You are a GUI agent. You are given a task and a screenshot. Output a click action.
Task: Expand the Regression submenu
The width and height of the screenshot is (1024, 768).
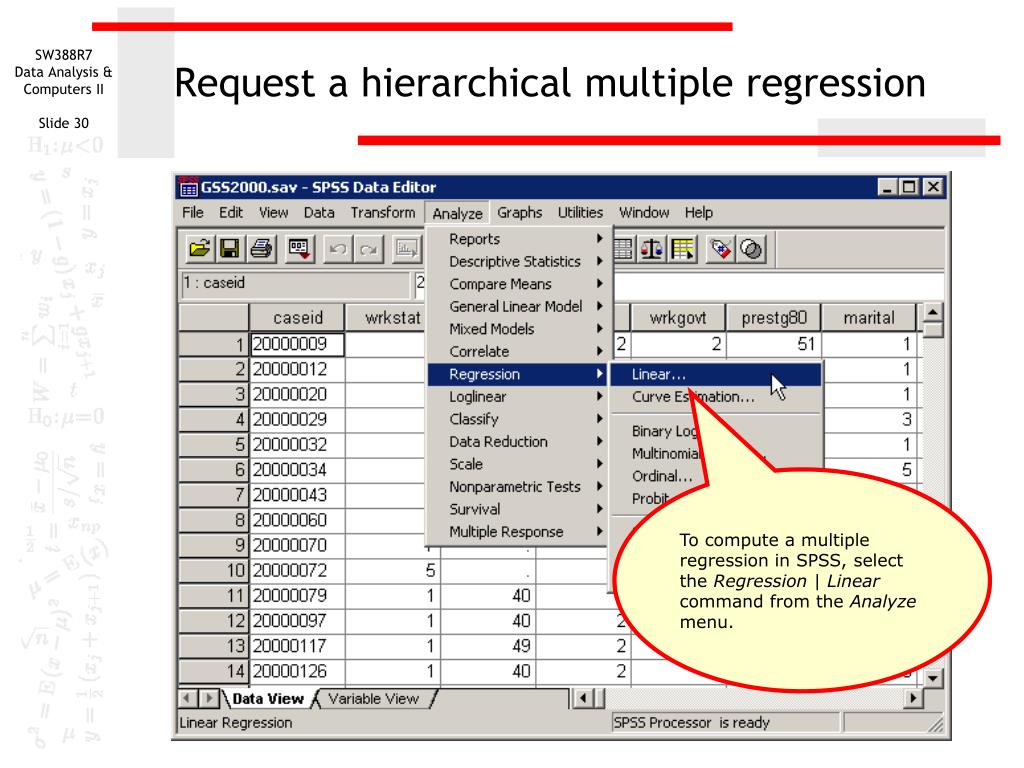click(519, 374)
